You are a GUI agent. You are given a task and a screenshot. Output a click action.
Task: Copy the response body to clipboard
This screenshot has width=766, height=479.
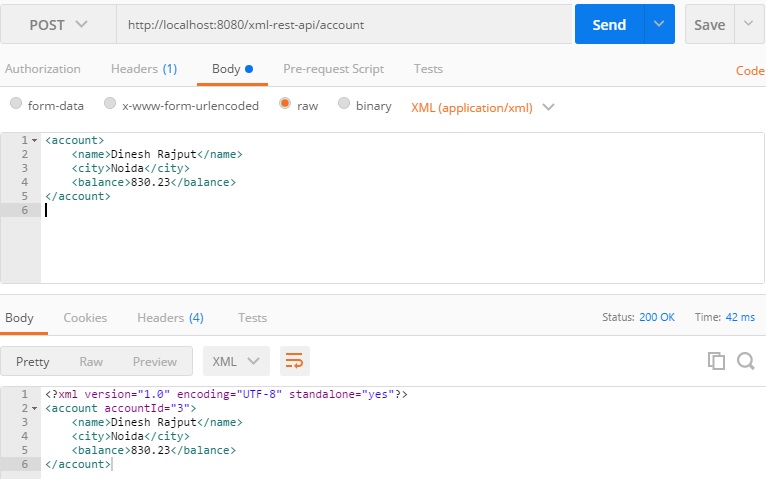point(716,361)
